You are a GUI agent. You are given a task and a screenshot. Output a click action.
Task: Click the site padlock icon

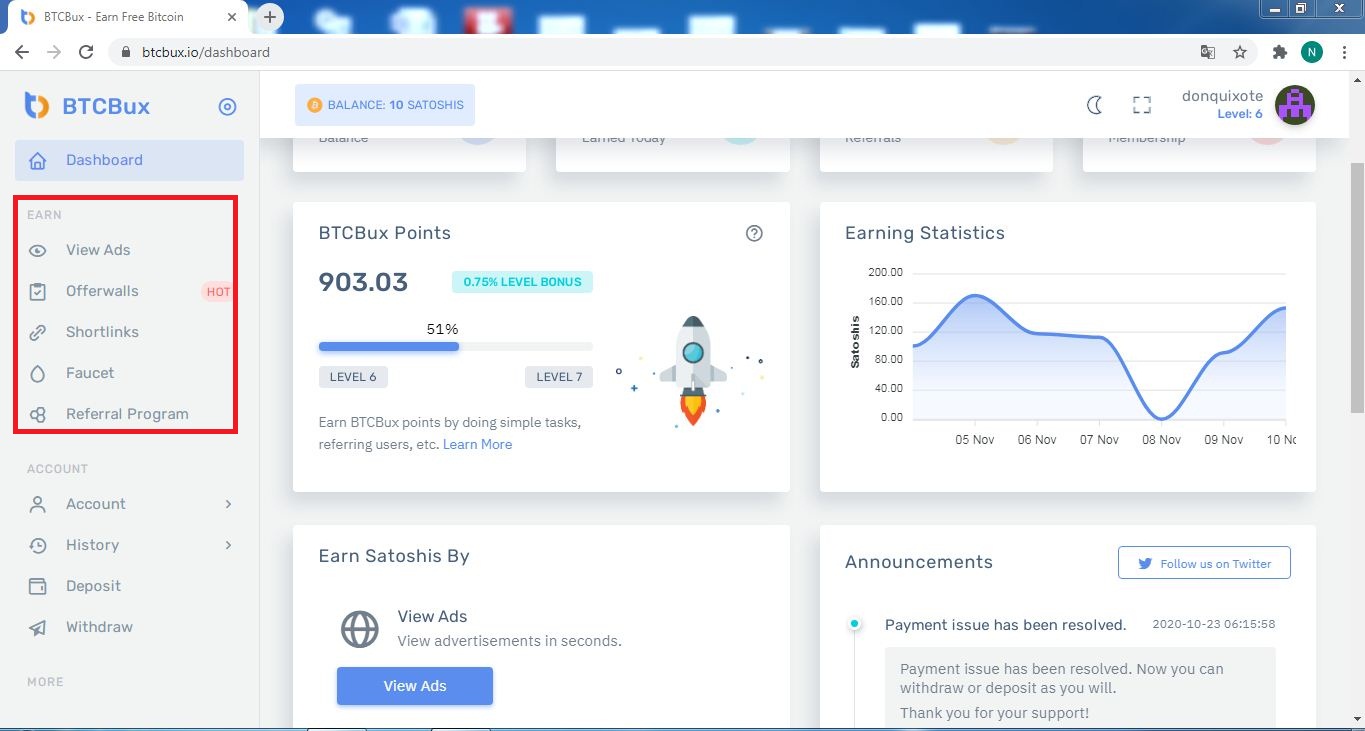click(126, 52)
